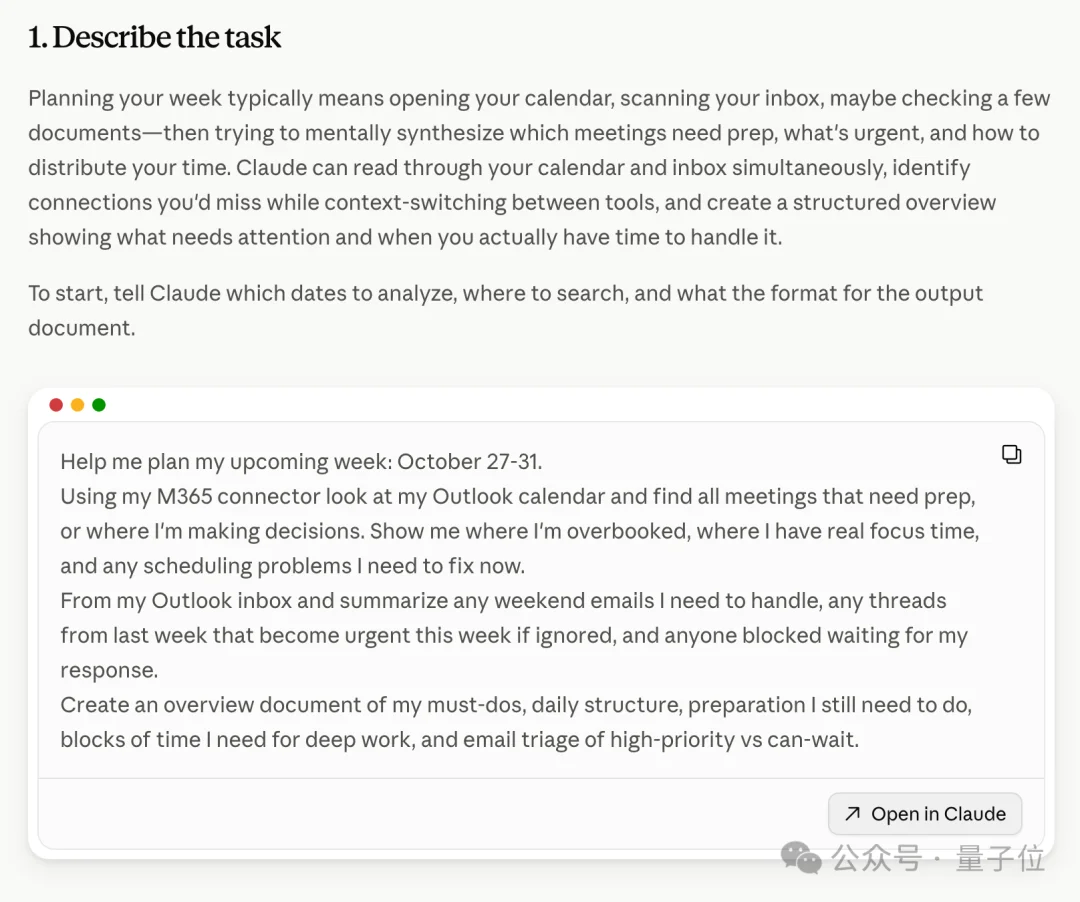This screenshot has width=1080, height=902.
Task: Click the "October 27-31" date text
Action: [x=470, y=461]
